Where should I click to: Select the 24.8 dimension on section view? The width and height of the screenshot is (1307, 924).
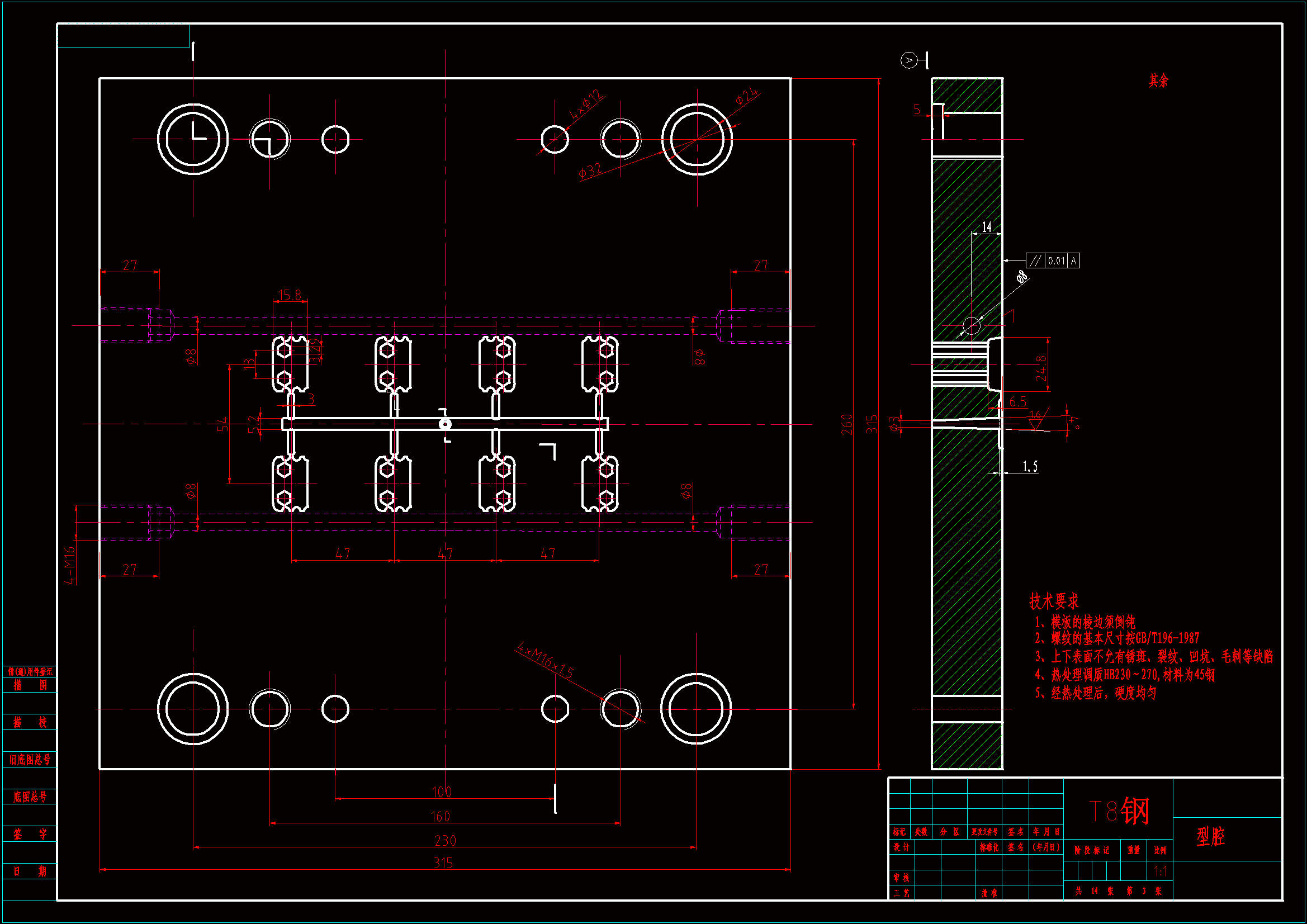tap(1041, 368)
